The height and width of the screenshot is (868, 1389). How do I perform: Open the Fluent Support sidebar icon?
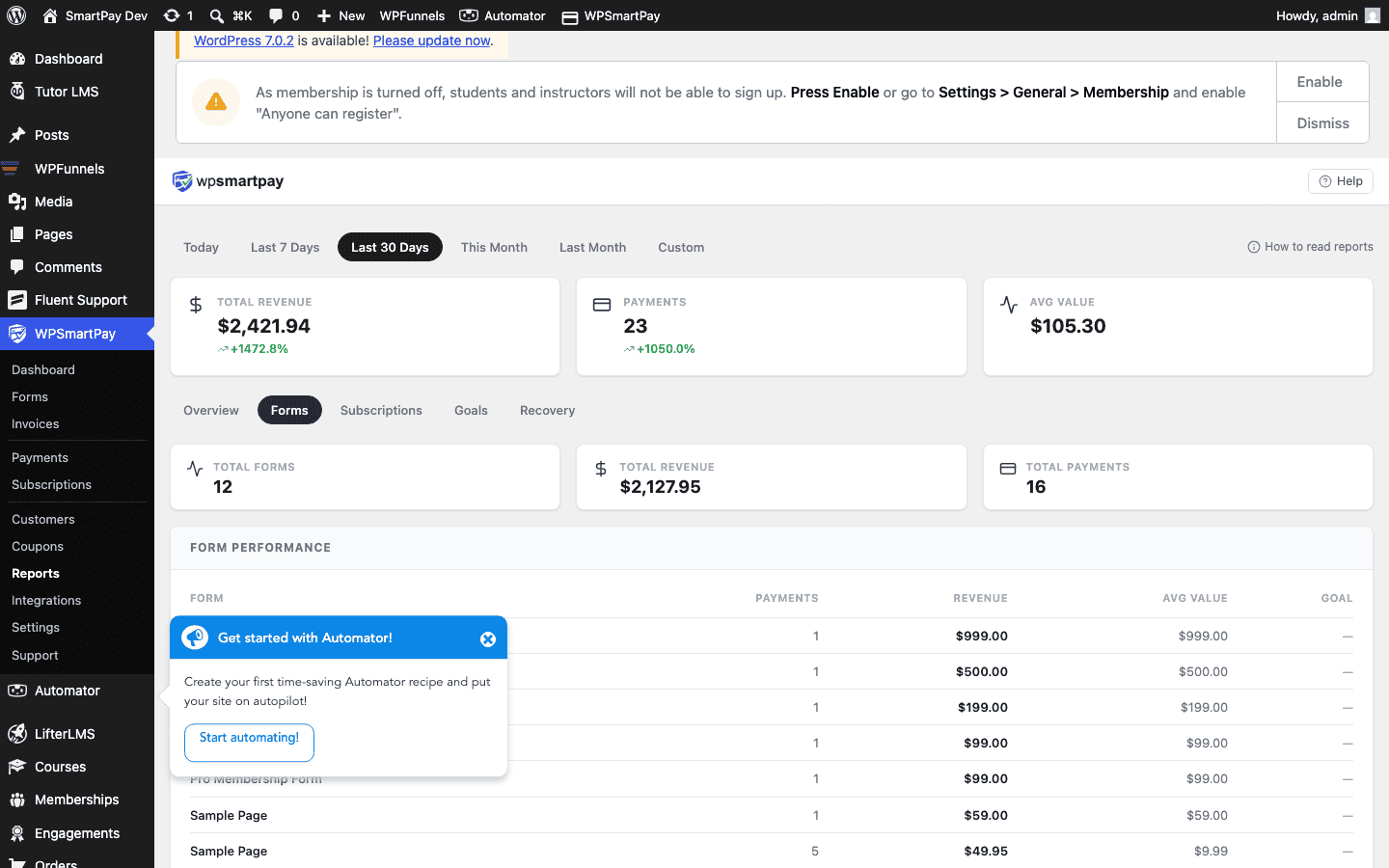(16, 300)
